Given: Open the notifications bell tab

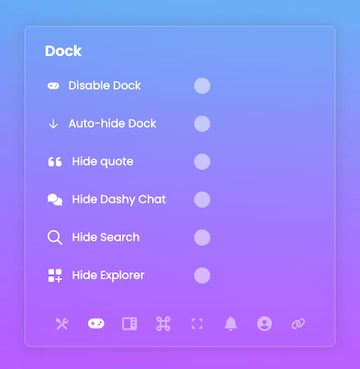Looking at the screenshot, I should point(231,324).
